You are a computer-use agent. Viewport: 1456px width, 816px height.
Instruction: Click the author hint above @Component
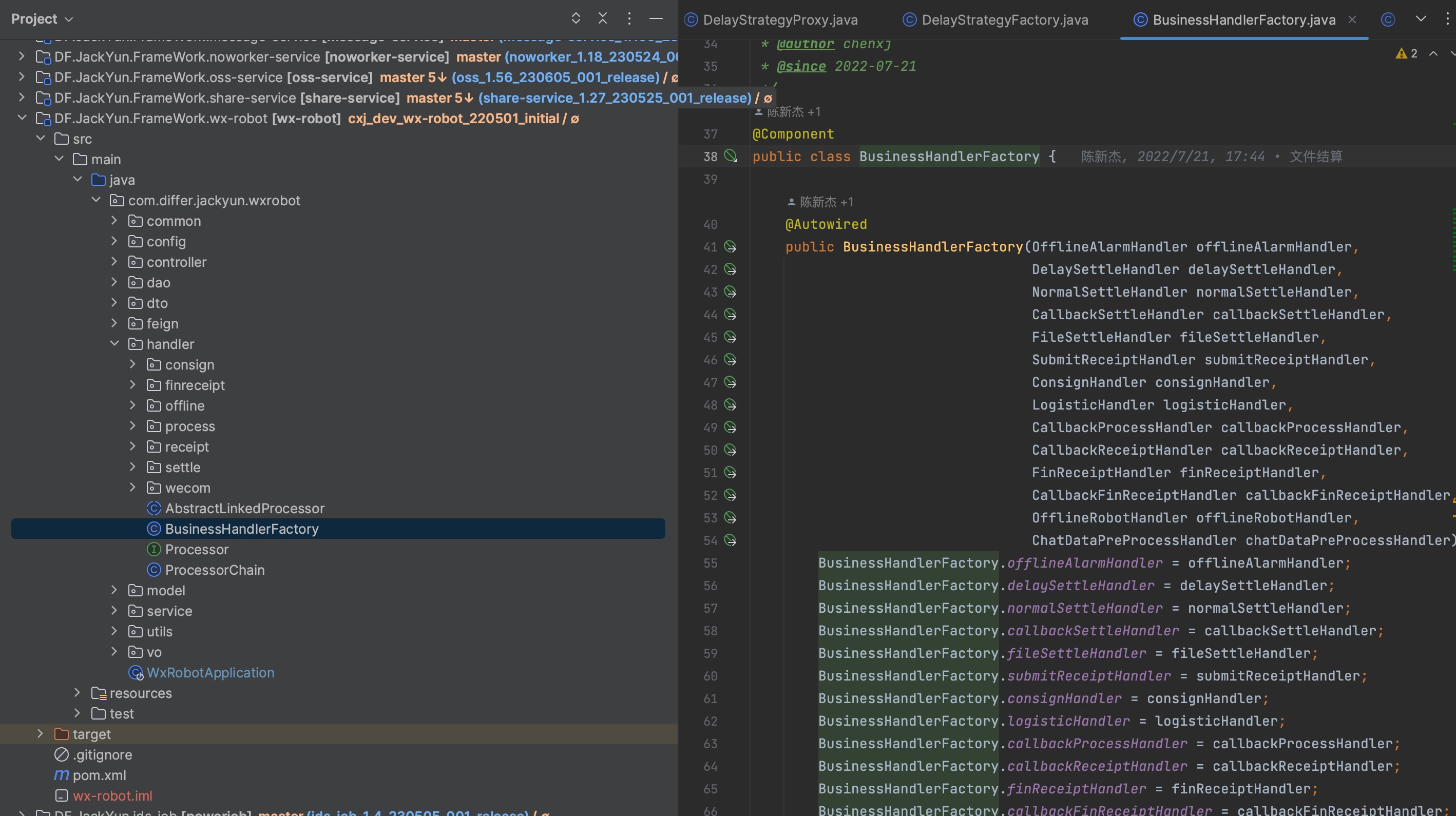pyautogui.click(x=788, y=112)
